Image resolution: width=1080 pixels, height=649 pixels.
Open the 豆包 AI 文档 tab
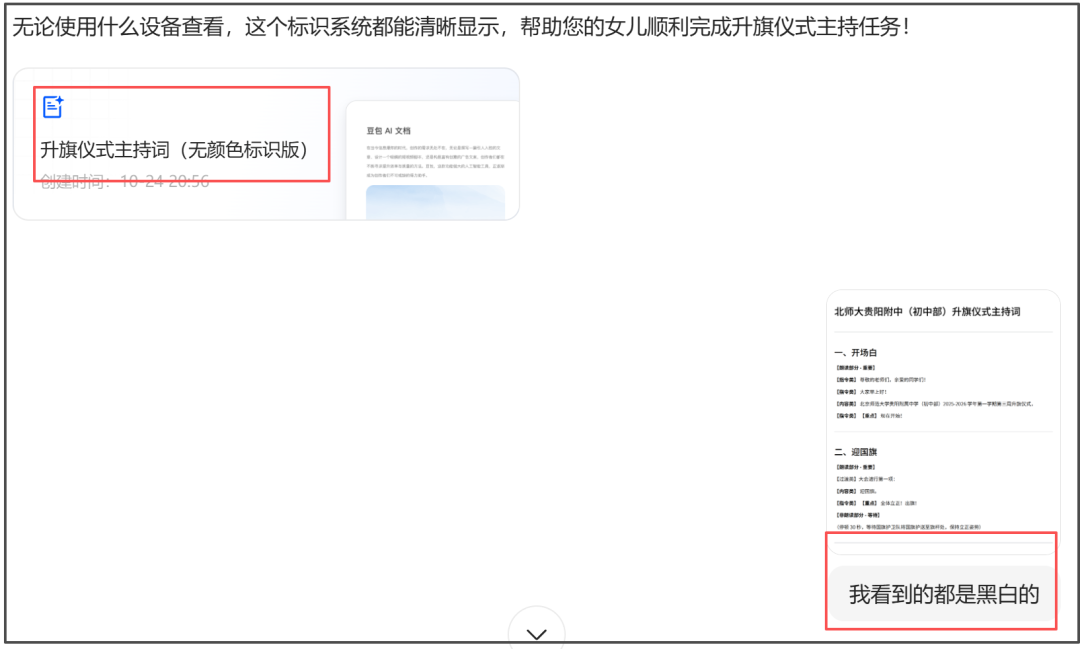pyautogui.click(x=389, y=127)
